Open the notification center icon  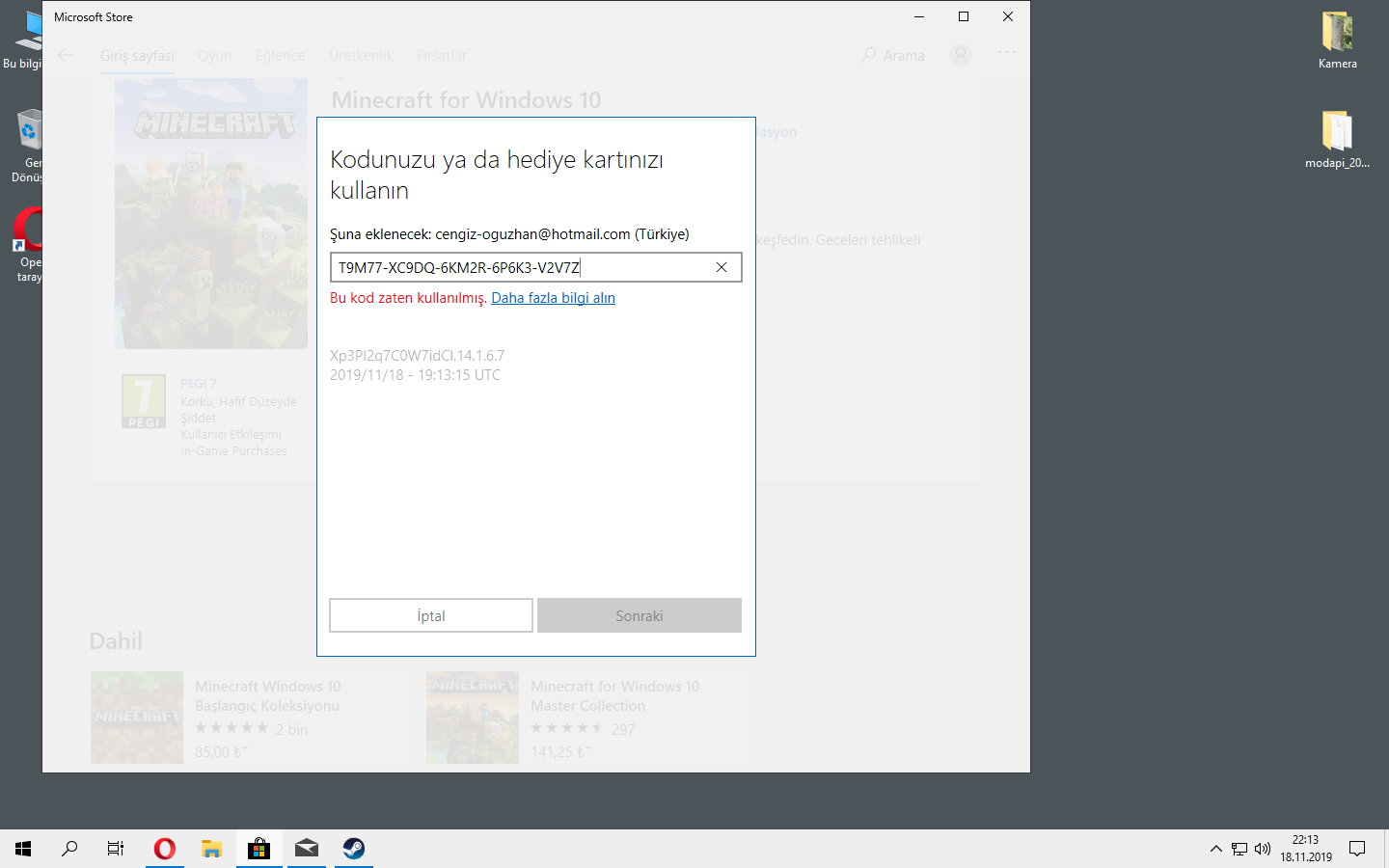pos(1357,849)
